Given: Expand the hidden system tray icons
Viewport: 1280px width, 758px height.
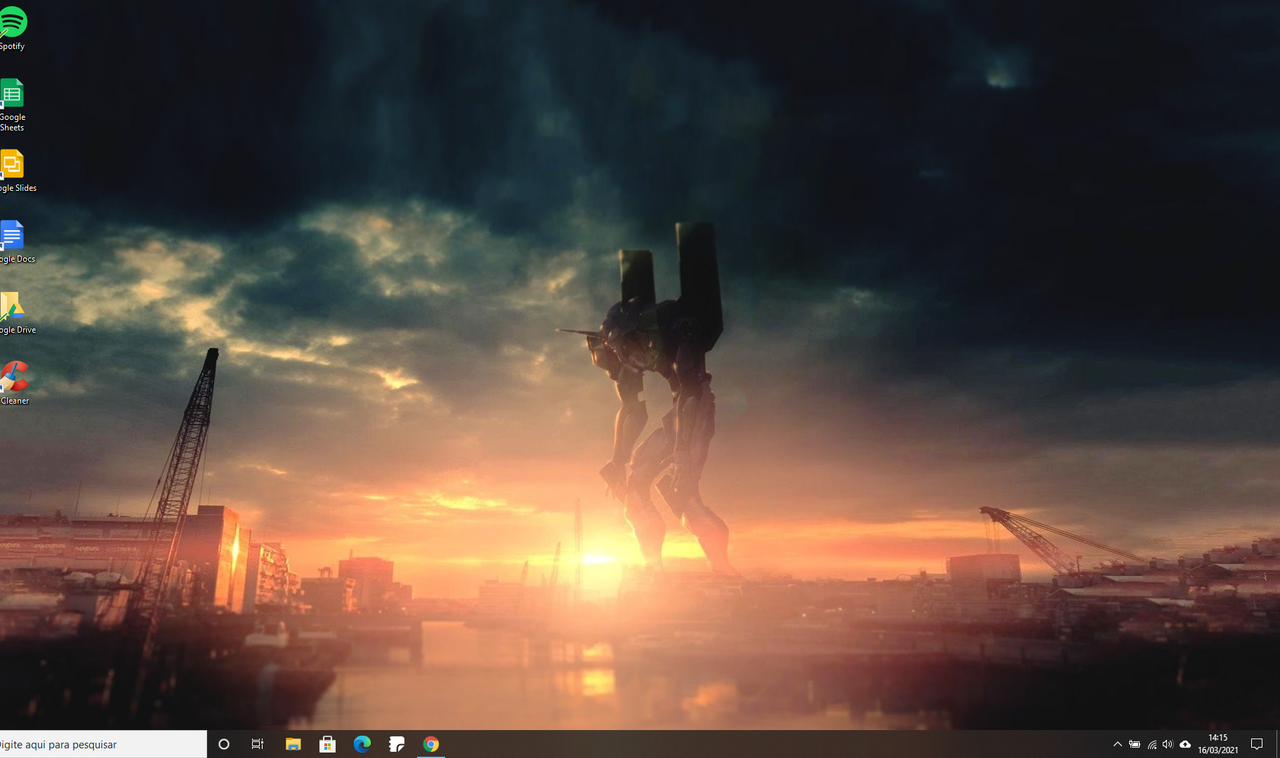Looking at the screenshot, I should (x=1118, y=744).
